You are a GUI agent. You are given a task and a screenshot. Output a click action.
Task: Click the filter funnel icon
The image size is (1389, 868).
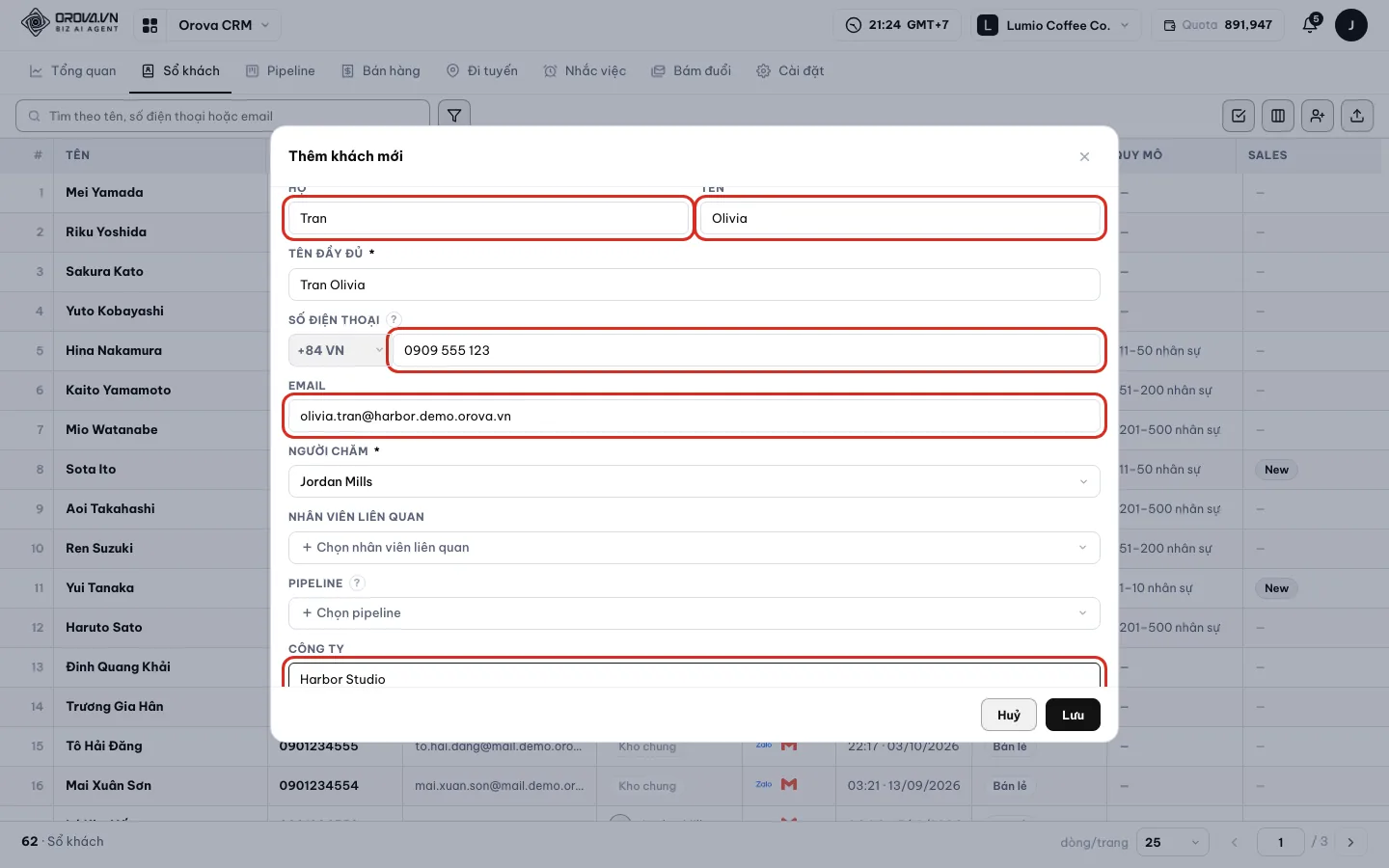[454, 116]
